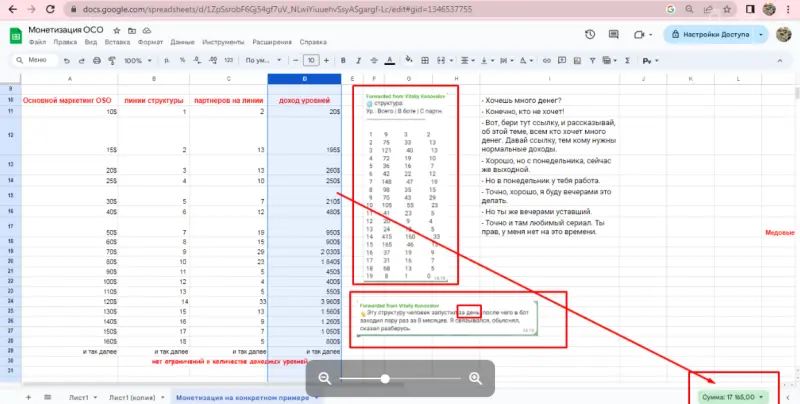
Task: Click the merge cells icon
Action: tap(441, 60)
